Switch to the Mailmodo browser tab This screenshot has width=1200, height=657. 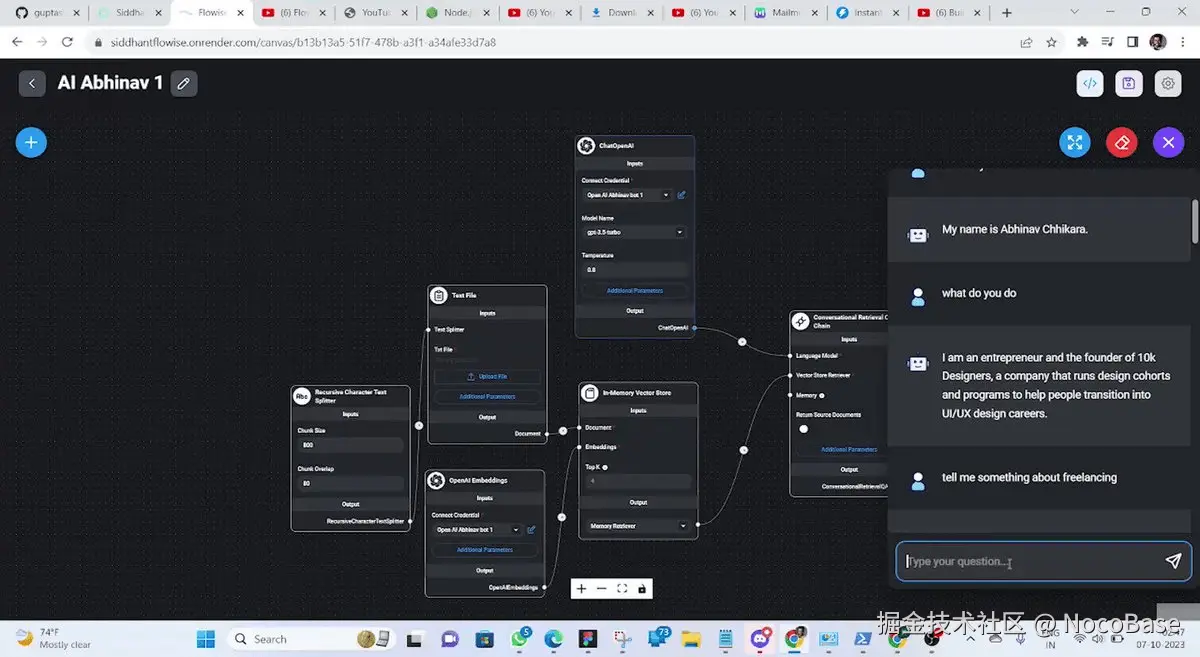pos(786,13)
